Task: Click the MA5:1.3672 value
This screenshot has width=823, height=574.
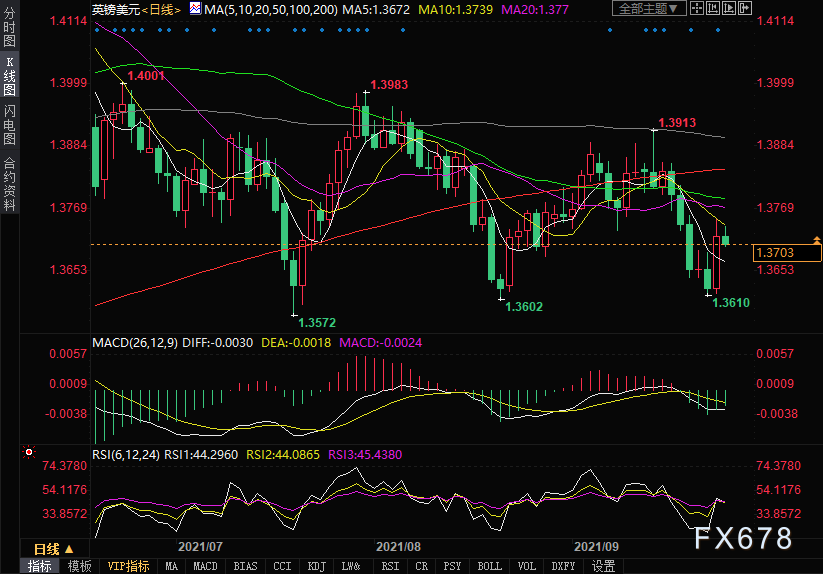Action: coord(376,9)
